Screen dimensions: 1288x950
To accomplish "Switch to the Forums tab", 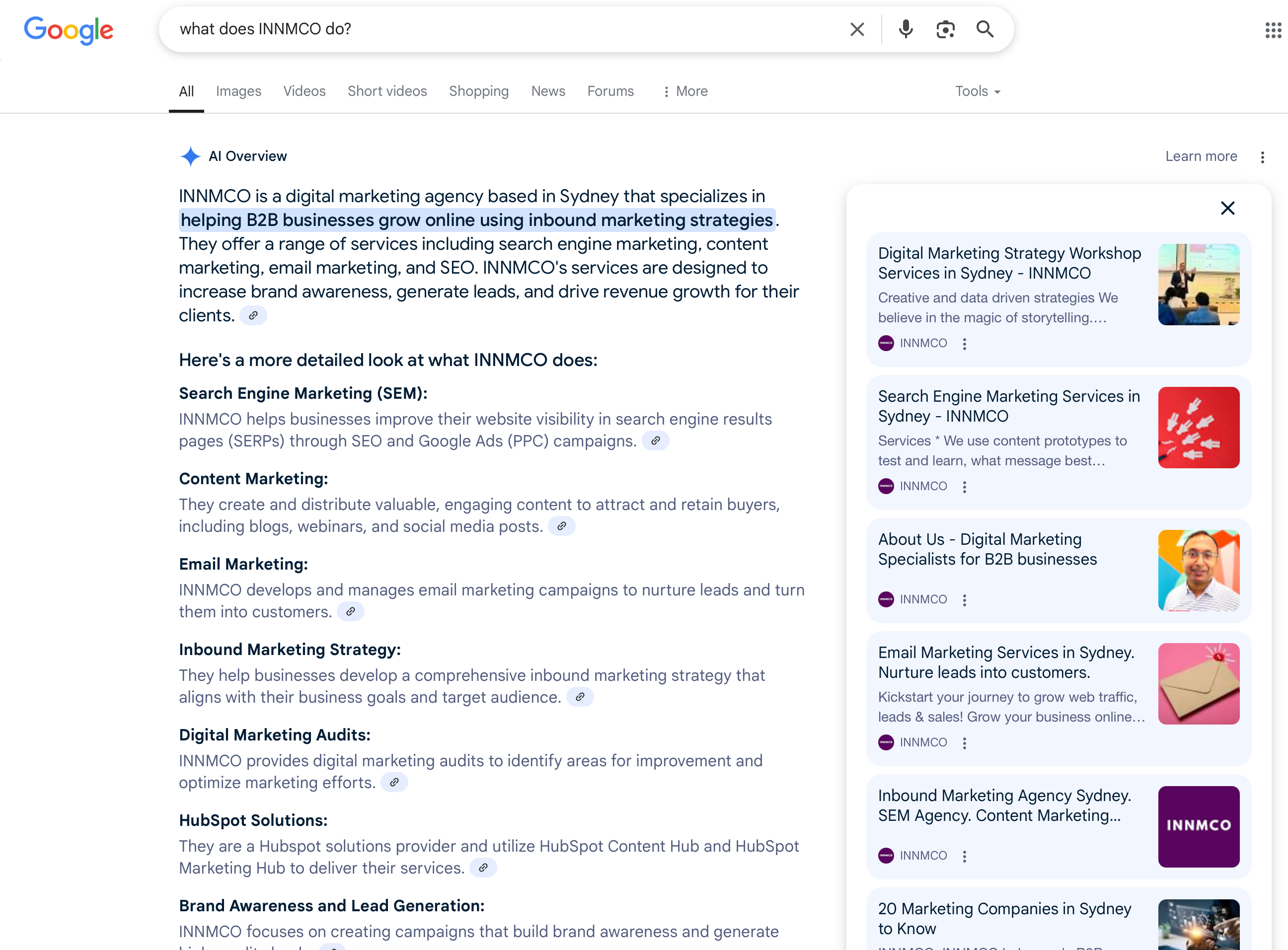I will click(610, 91).
